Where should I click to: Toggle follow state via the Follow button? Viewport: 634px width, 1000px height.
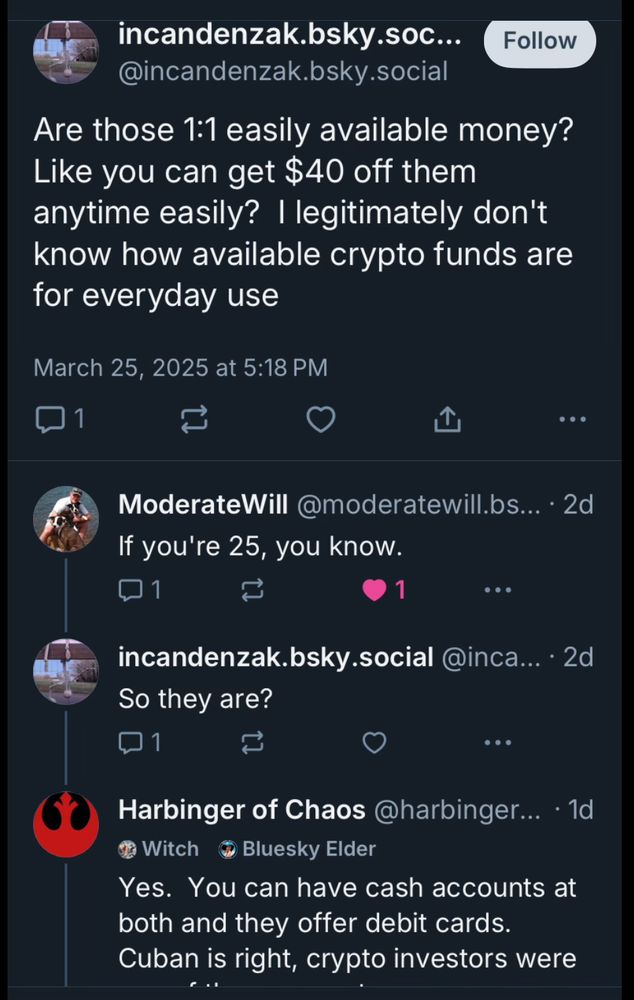click(x=539, y=41)
